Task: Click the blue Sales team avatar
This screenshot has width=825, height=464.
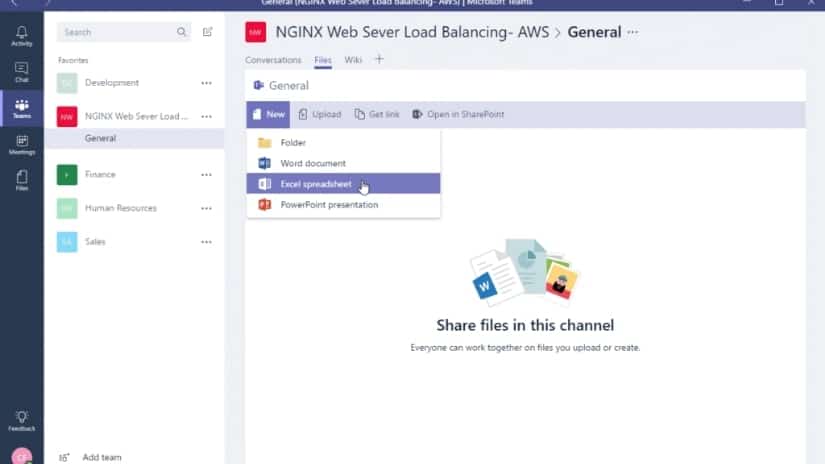Action: tap(67, 242)
